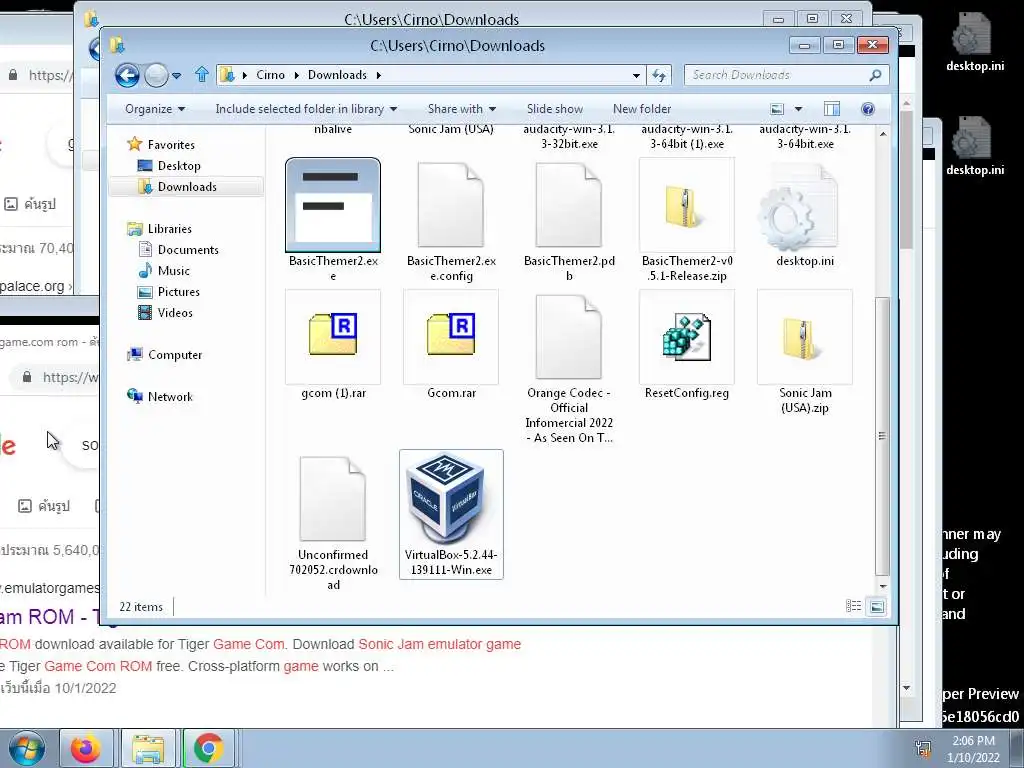Select the gcom (1).rar archive
The height and width of the screenshot is (768, 1024).
pos(333,344)
